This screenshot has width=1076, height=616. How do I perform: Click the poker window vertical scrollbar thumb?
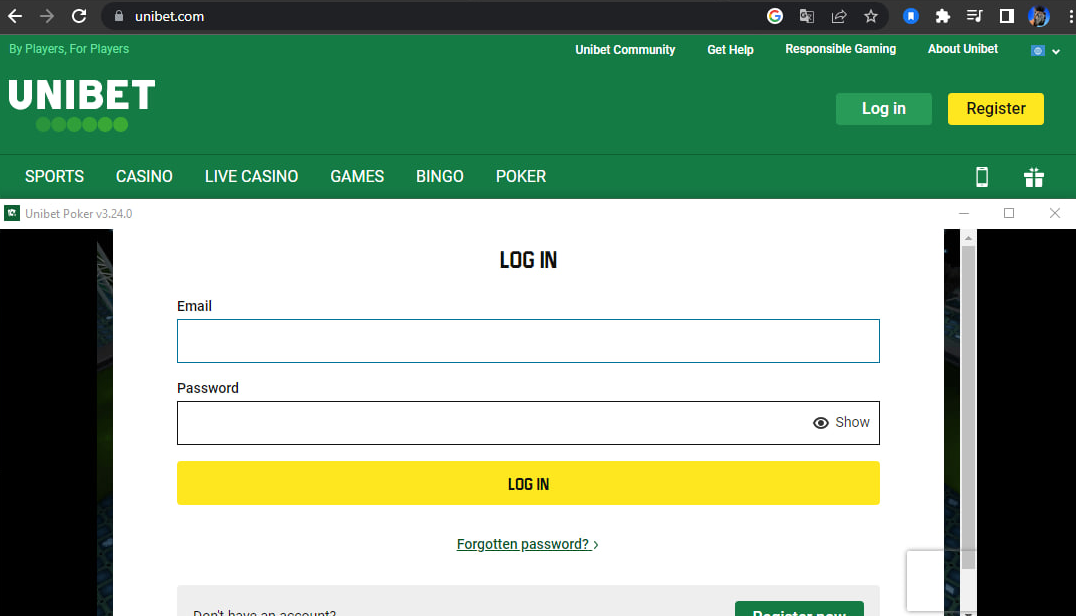tap(968, 407)
